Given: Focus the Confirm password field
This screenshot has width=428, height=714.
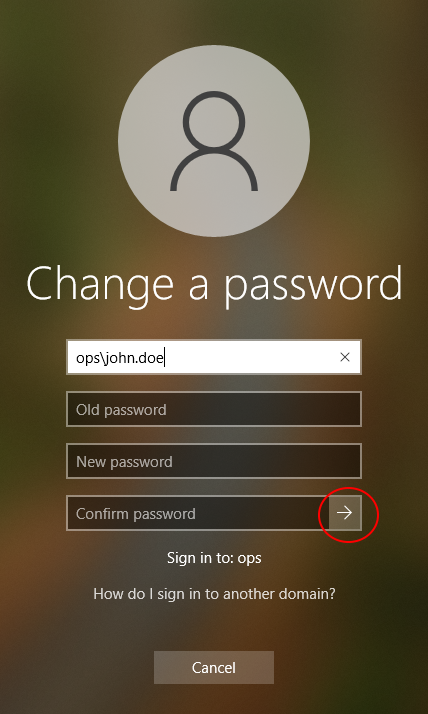Looking at the screenshot, I should tap(198, 513).
